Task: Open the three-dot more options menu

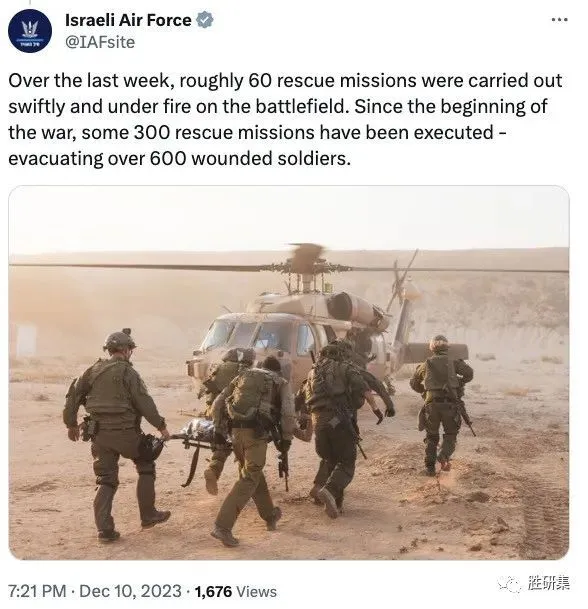Action: 560,19
